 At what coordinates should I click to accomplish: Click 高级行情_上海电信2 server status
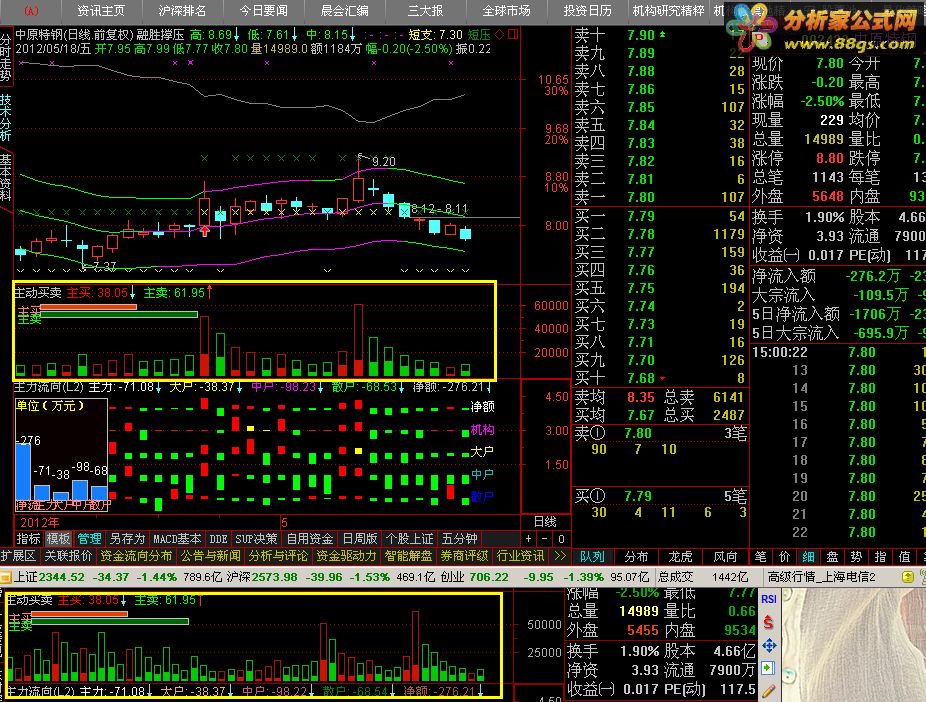coord(821,577)
